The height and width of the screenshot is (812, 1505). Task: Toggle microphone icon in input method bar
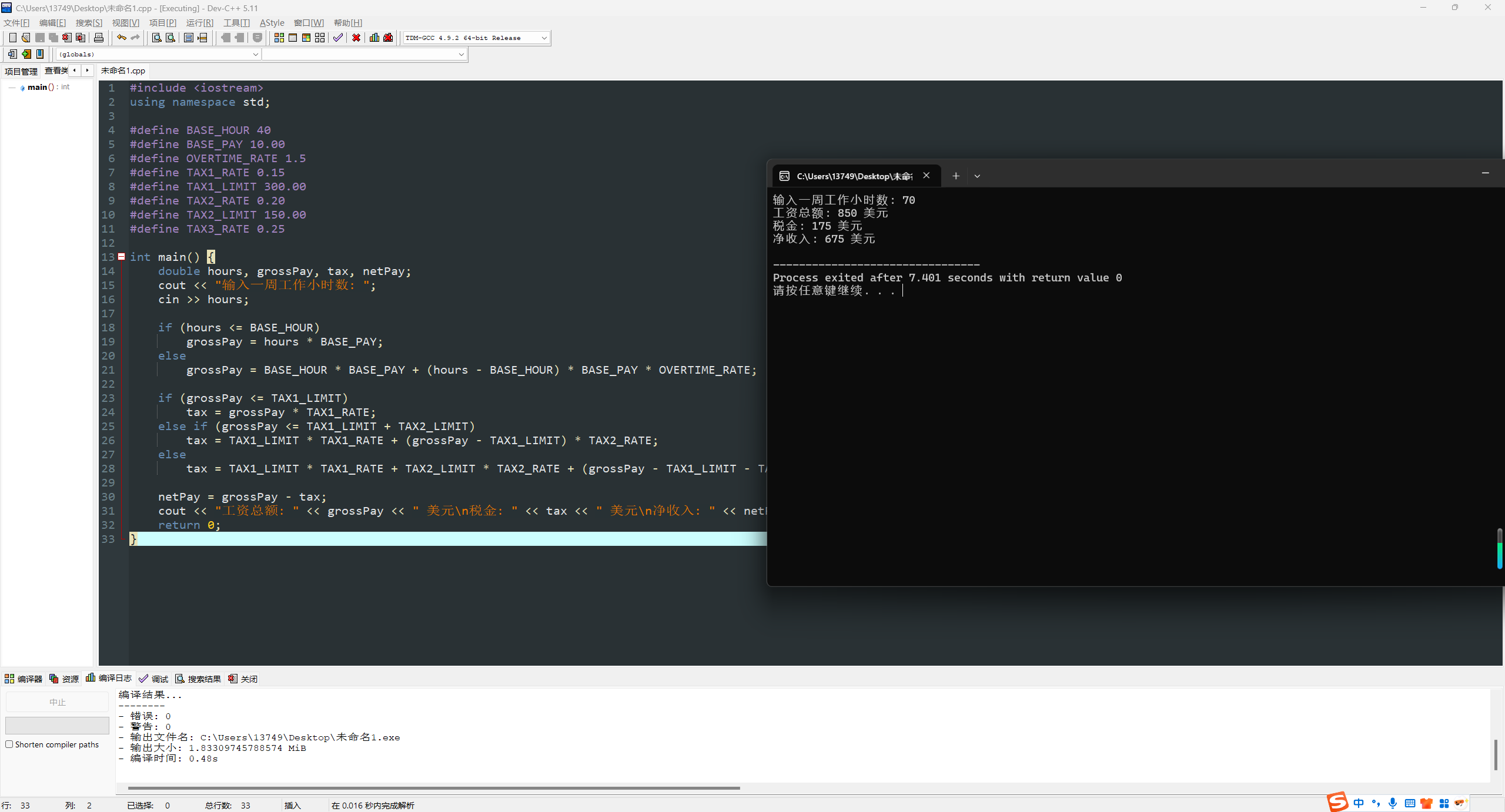(1392, 803)
